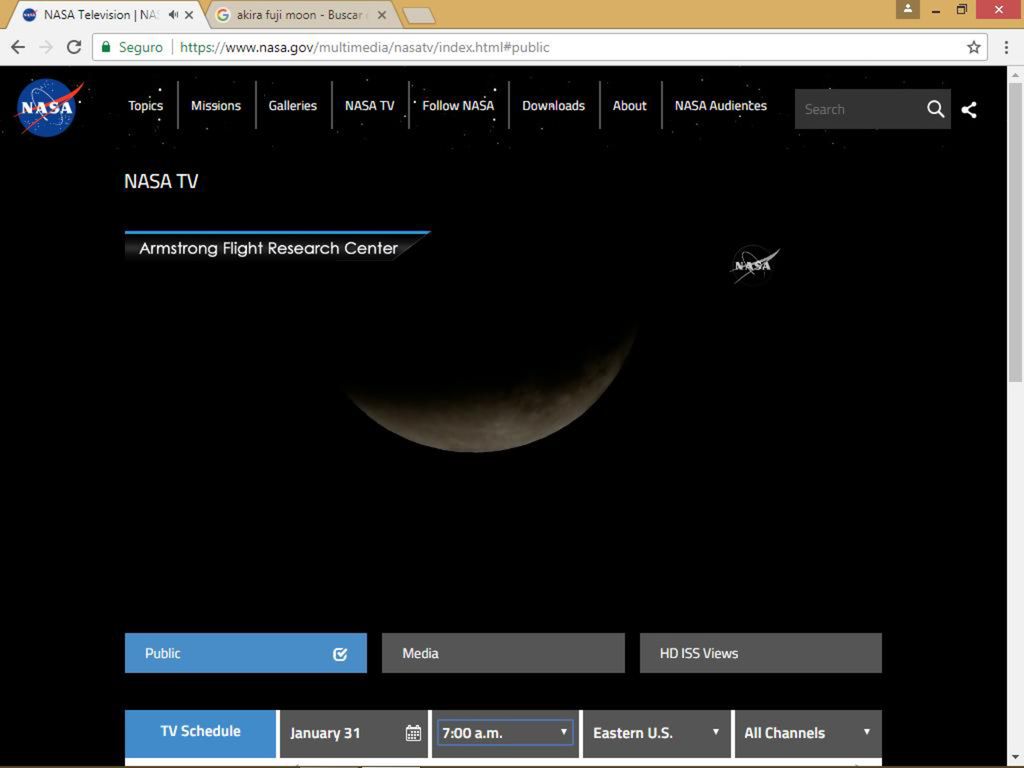This screenshot has height=768, width=1024.
Task: Select the HD ISS Views channel option
Action: [x=761, y=653]
